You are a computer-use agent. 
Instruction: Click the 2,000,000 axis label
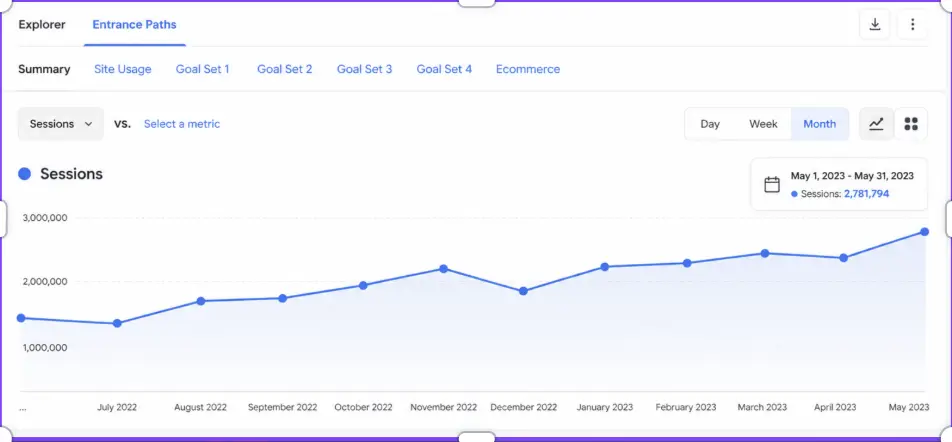point(45,282)
